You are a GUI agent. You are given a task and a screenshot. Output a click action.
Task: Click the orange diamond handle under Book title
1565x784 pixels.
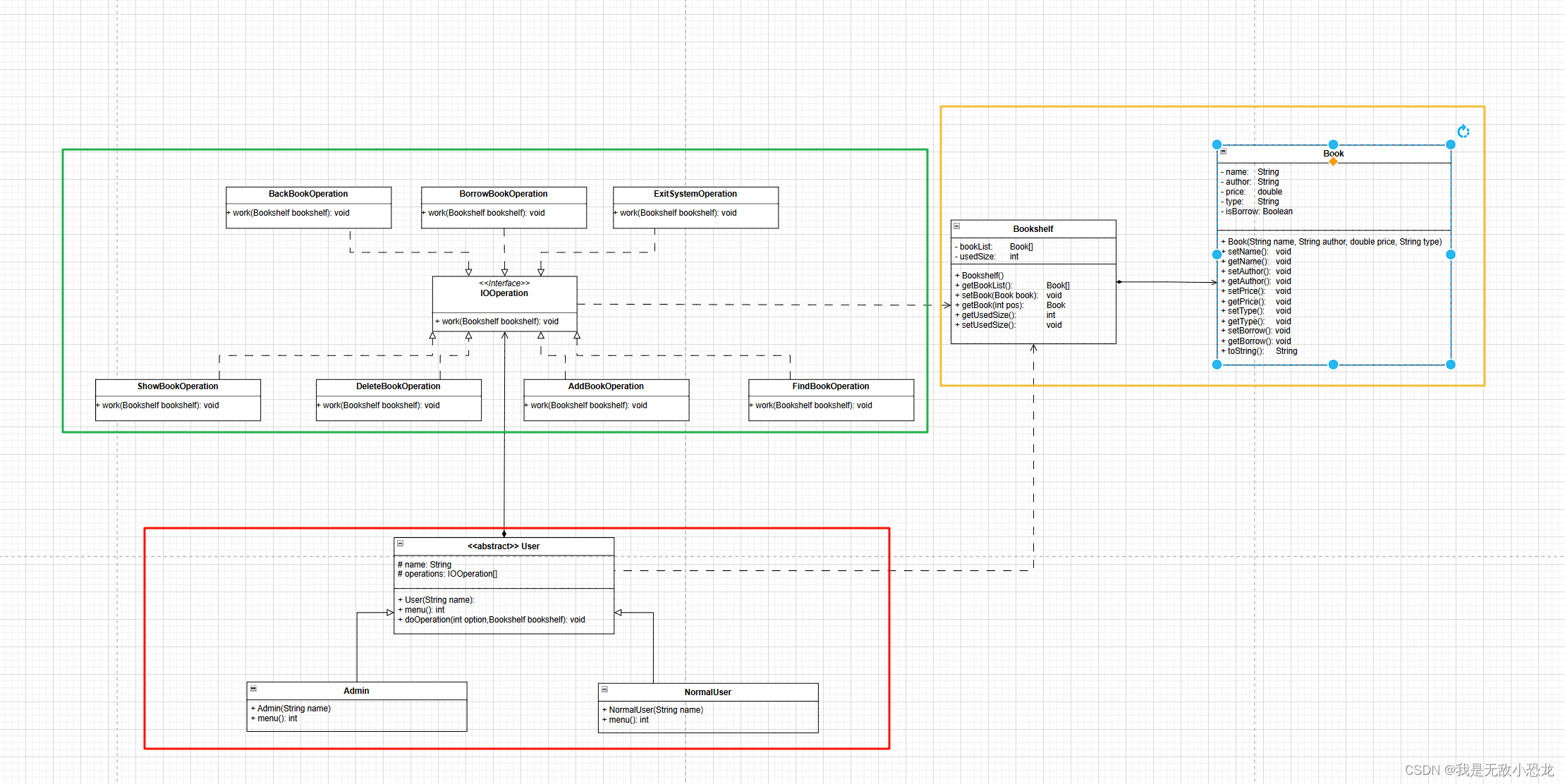pyautogui.click(x=1333, y=162)
